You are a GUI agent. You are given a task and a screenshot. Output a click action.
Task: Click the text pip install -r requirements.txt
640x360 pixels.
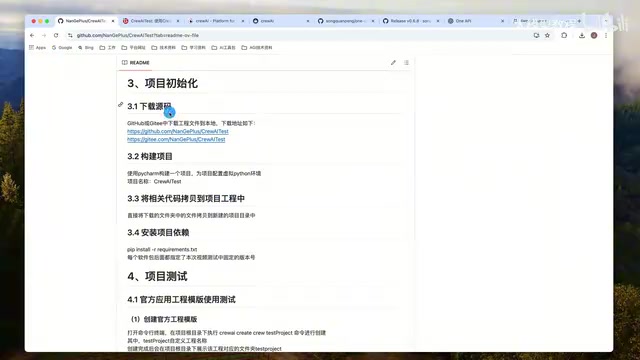click(x=162, y=249)
